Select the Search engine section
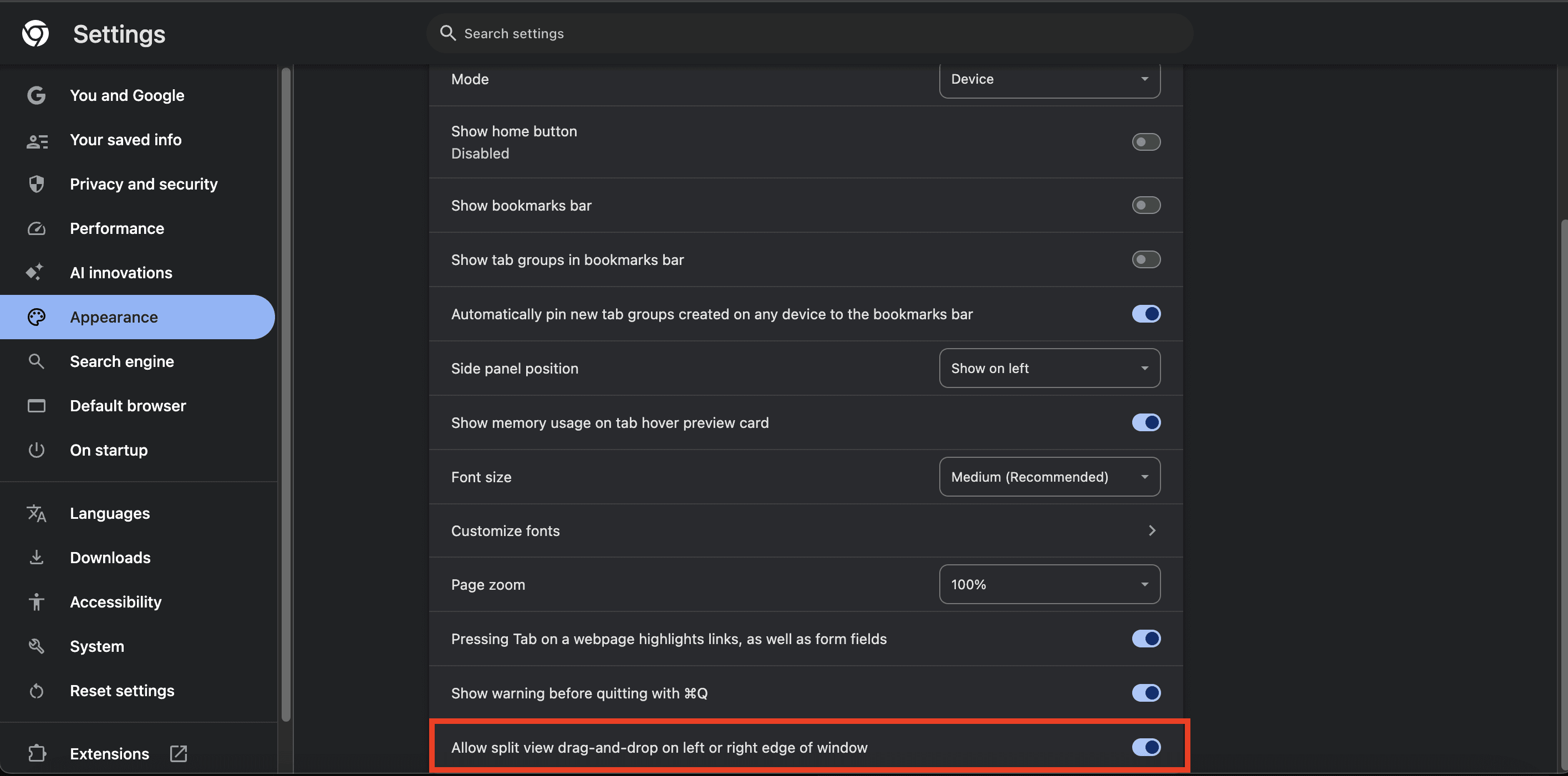The height and width of the screenshot is (776, 1568). coord(138,361)
